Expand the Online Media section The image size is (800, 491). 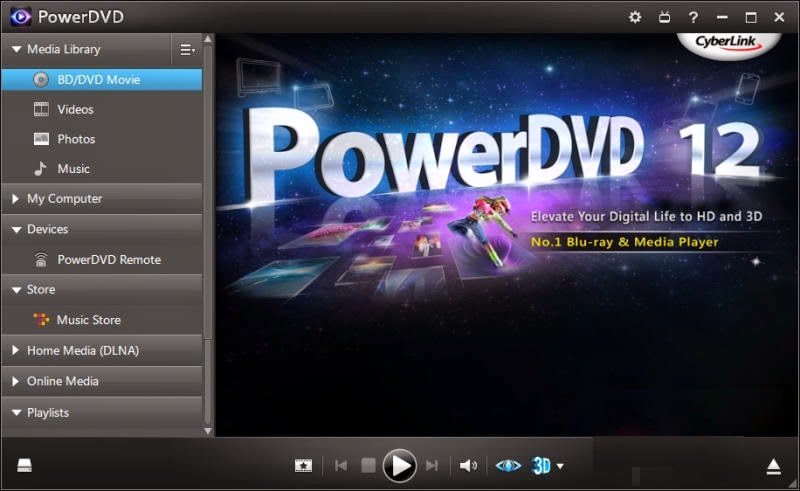15,381
